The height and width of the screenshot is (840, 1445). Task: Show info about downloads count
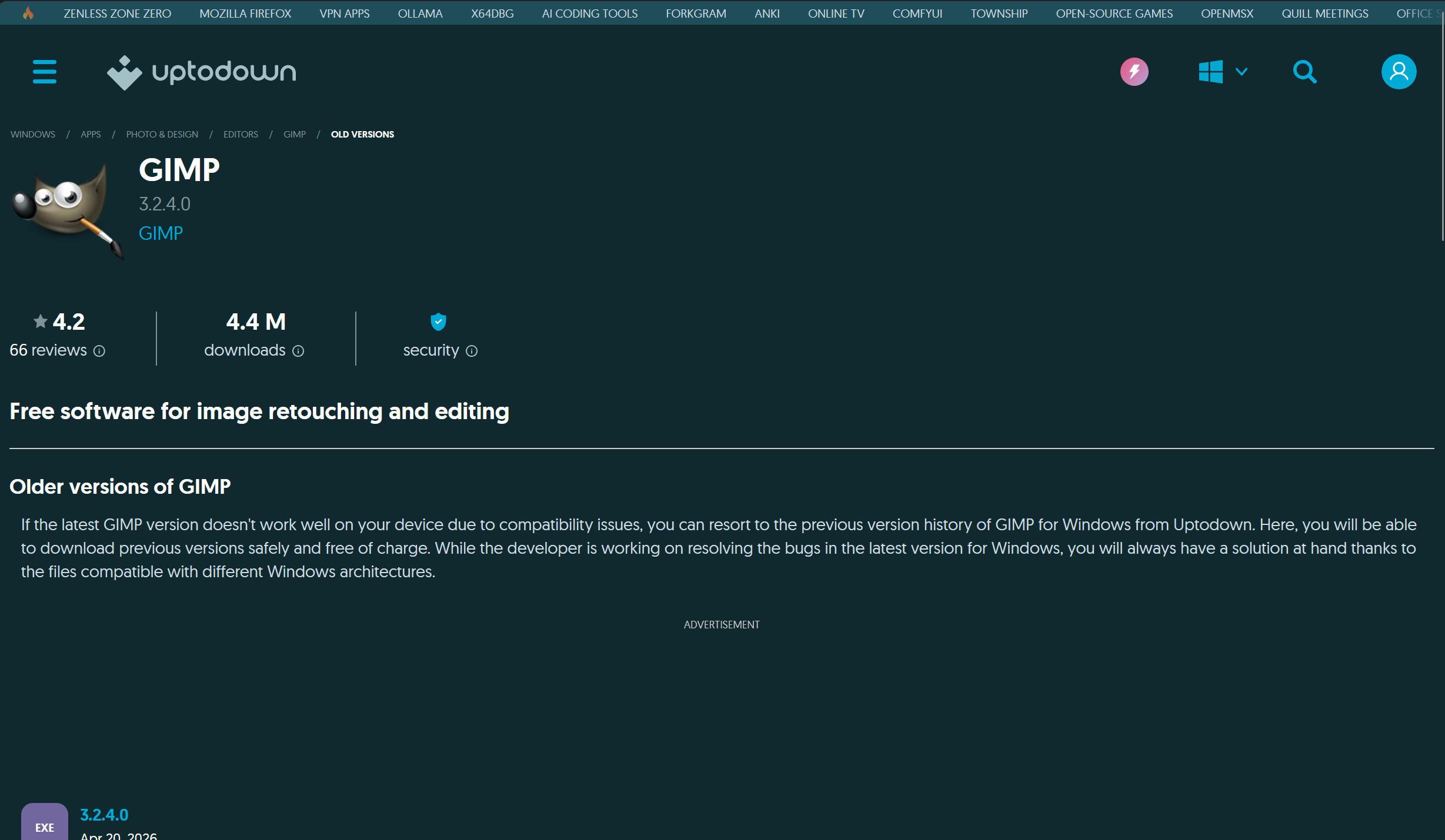click(x=298, y=351)
